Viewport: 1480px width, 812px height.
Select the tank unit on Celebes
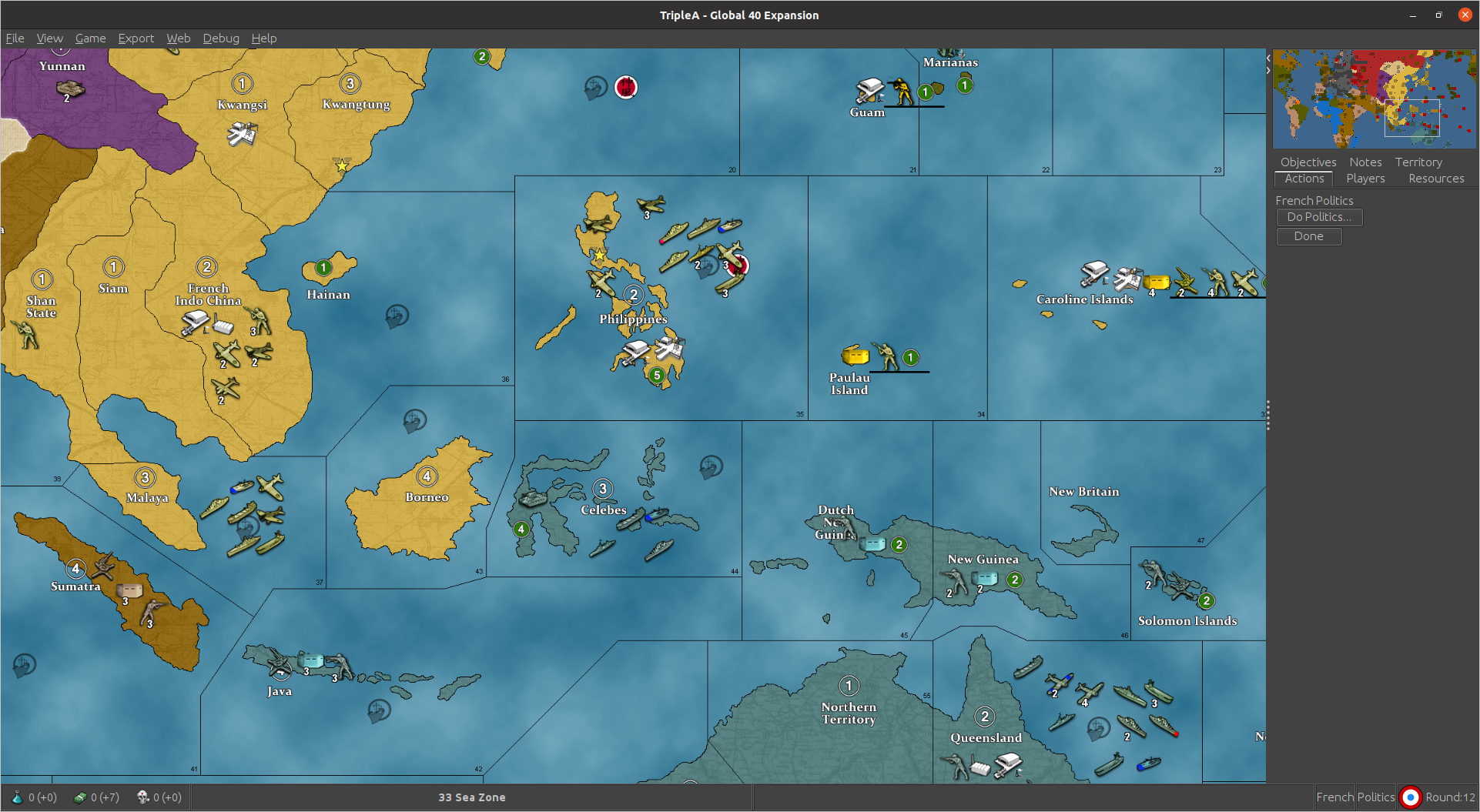pyautogui.click(x=531, y=499)
